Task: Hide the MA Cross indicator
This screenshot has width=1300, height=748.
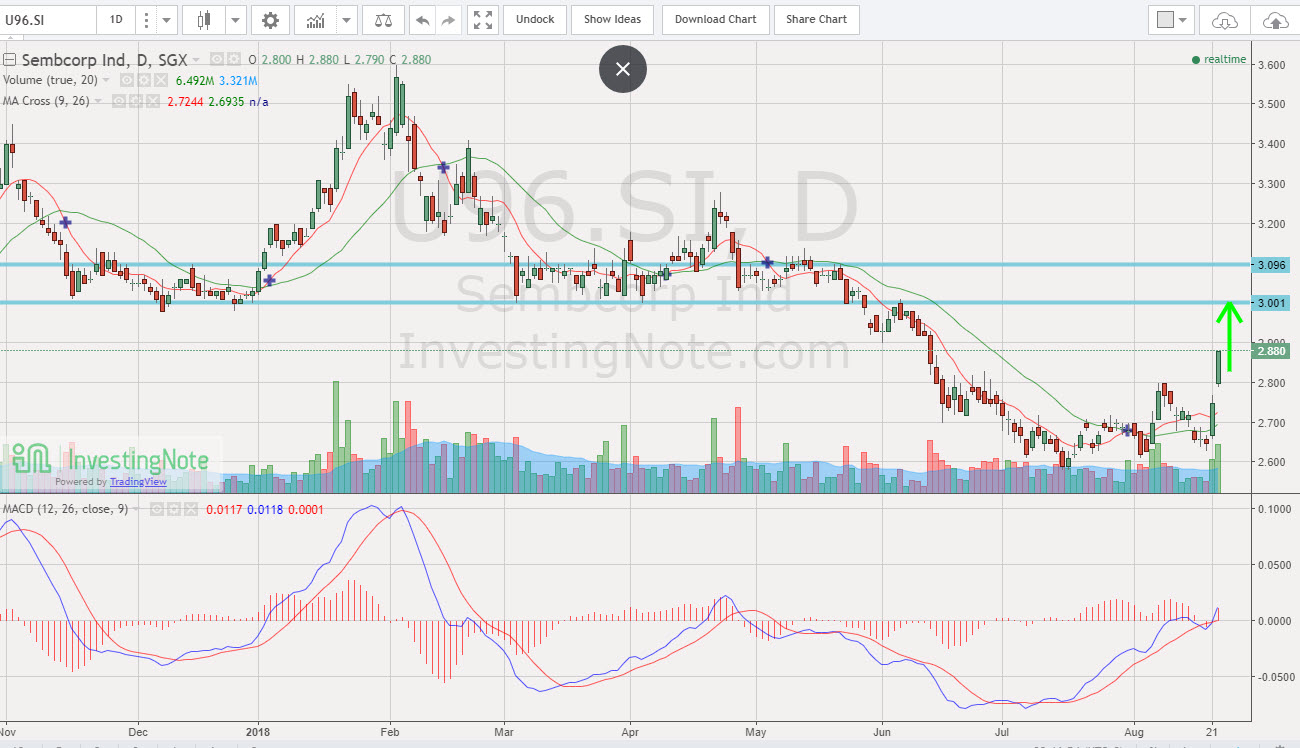Action: pyautogui.click(x=153, y=100)
